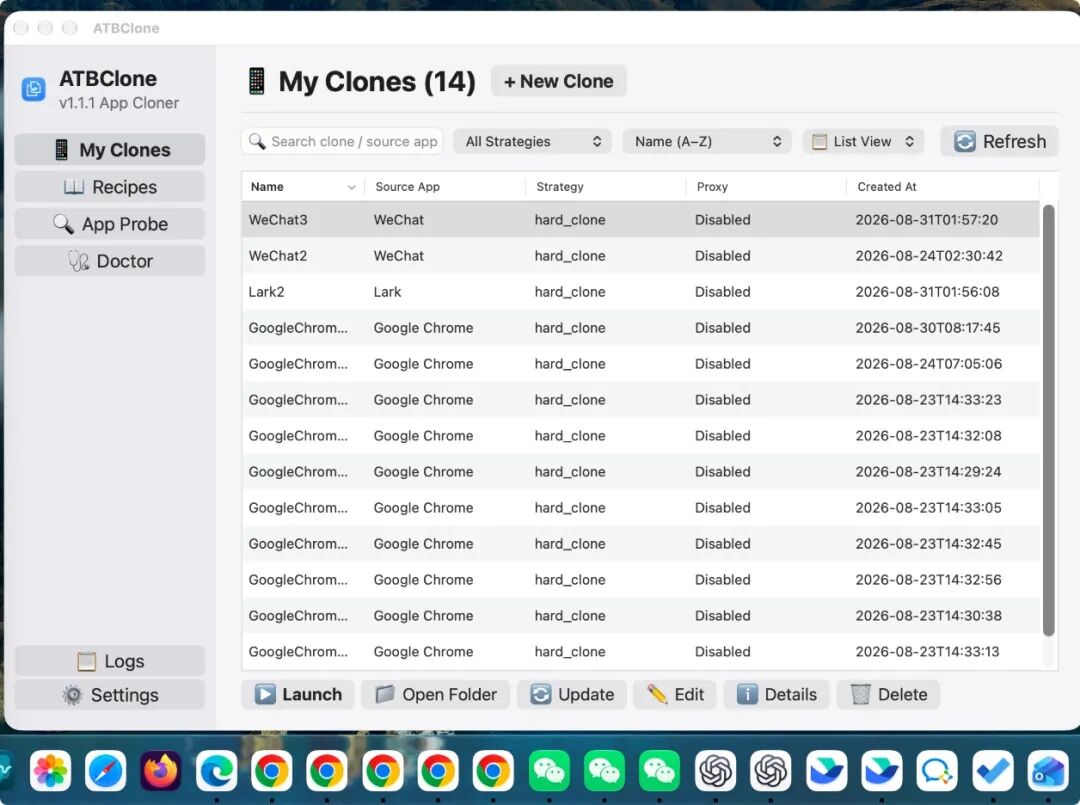1080x805 pixels.
Task: Select the clone created 2026-08-23T14:32:45
Action: 641,543
